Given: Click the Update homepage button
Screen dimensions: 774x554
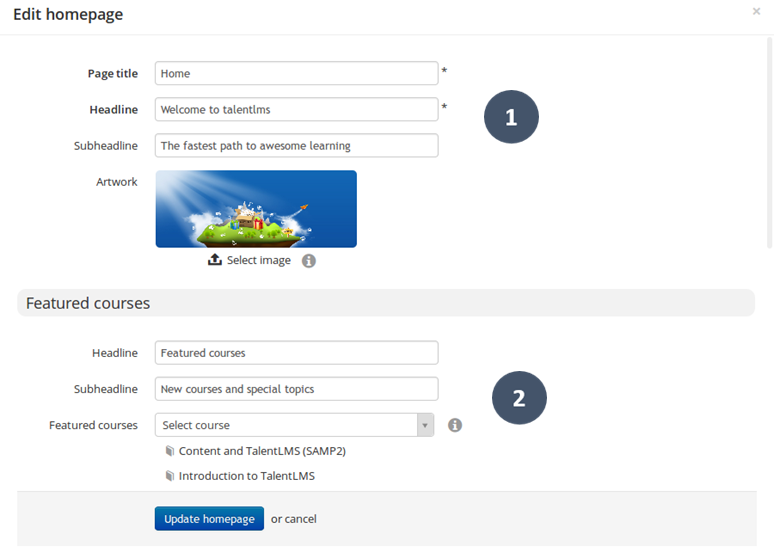Looking at the screenshot, I should (209, 519).
